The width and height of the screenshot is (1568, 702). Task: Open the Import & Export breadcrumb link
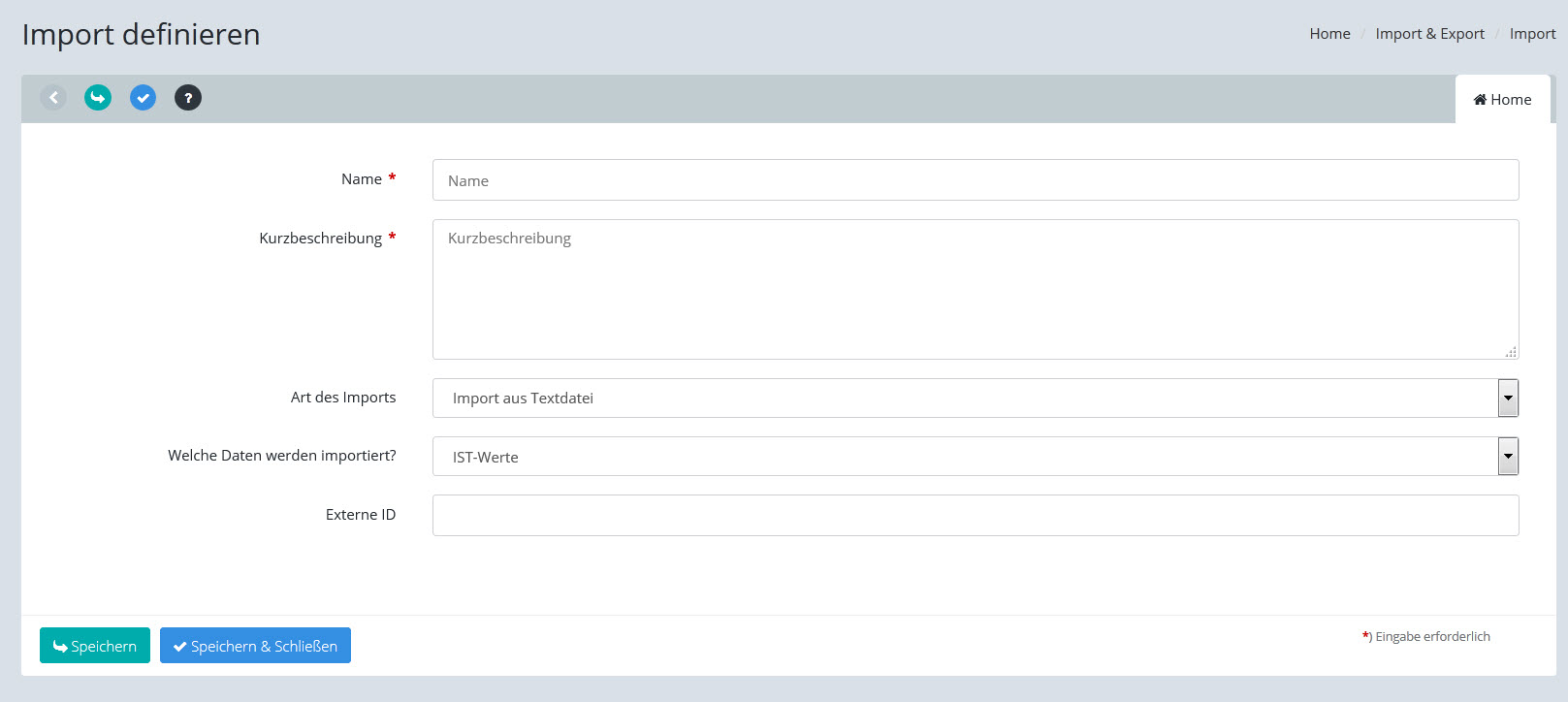coord(1429,34)
